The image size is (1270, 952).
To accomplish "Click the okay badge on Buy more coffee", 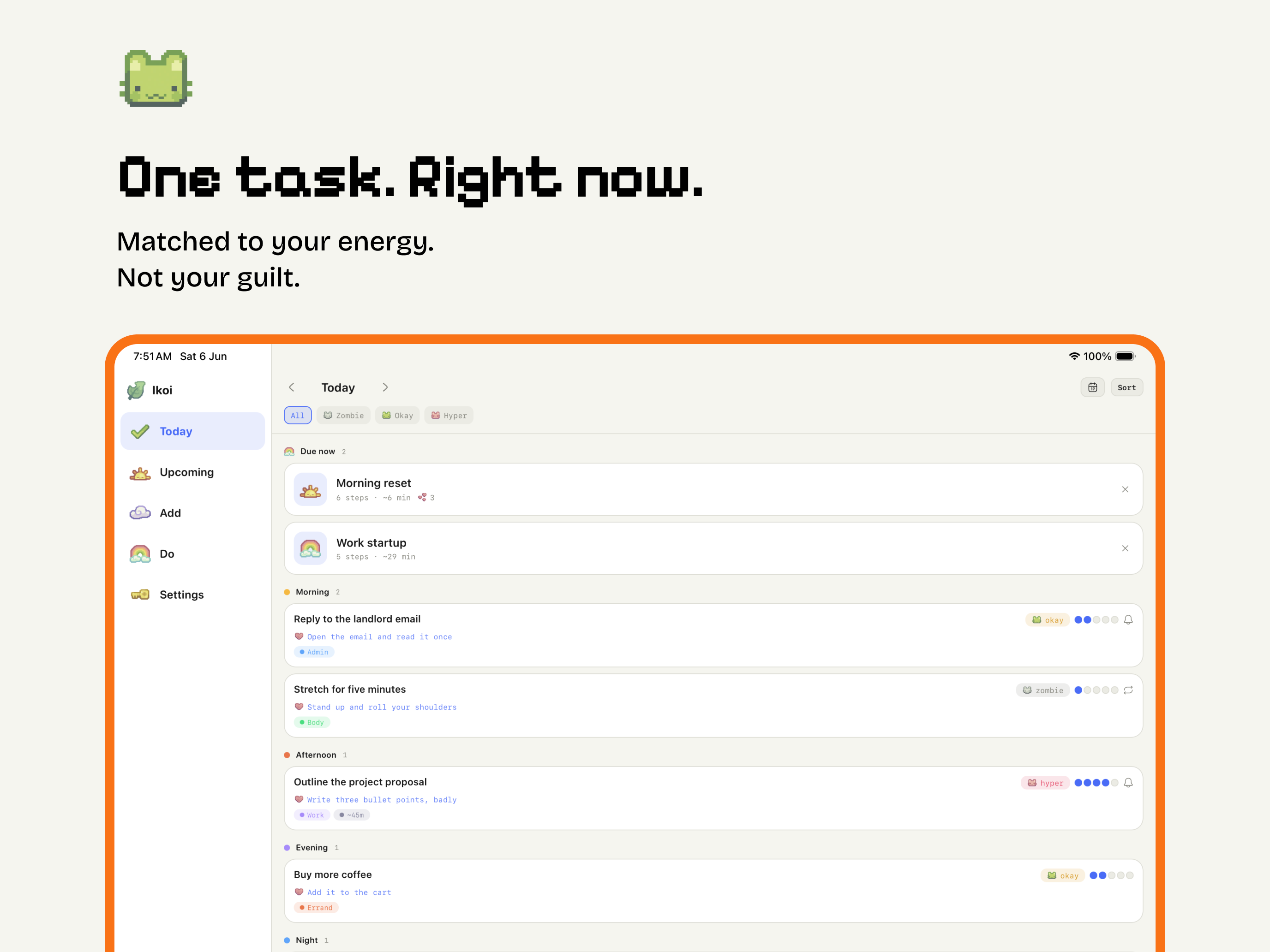I will click(1062, 875).
